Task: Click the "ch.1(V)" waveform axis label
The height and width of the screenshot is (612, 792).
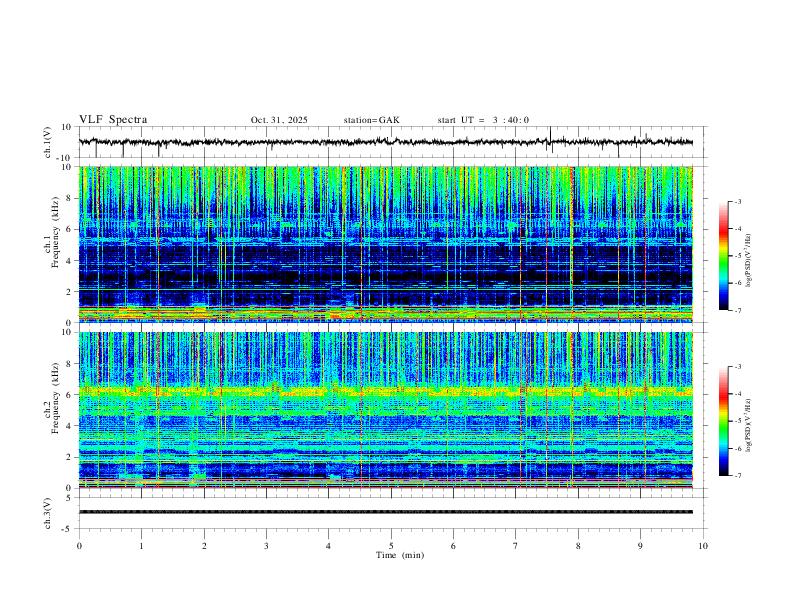Action: click(x=48, y=142)
